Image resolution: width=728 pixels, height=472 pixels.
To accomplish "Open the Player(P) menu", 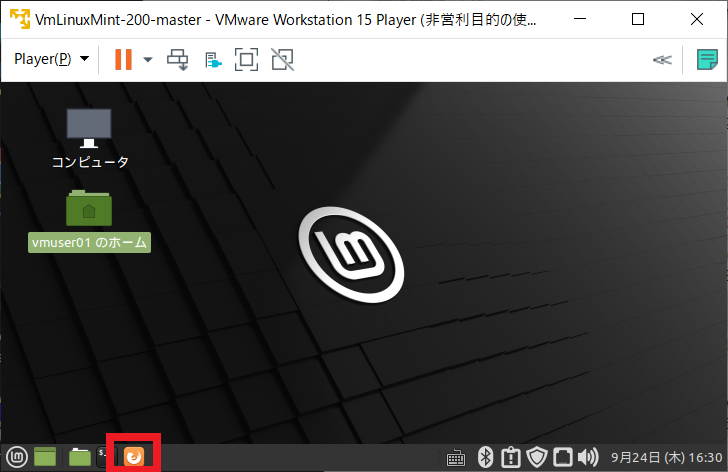I will pyautogui.click(x=51, y=59).
